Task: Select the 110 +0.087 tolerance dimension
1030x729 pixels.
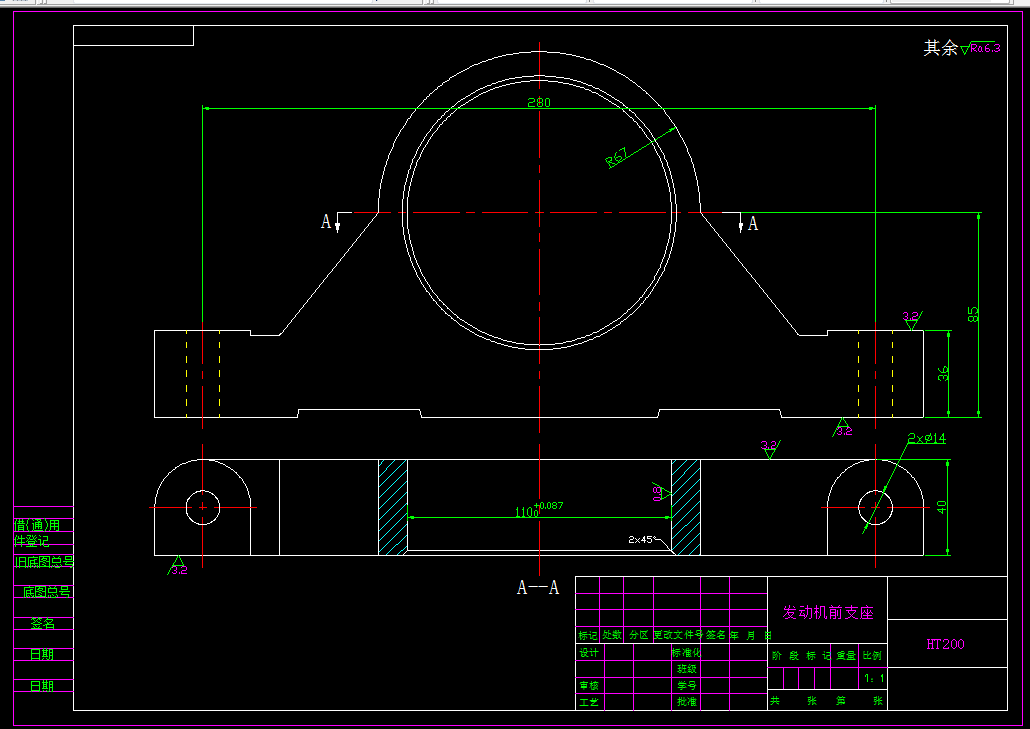Action: pyautogui.click(x=539, y=510)
